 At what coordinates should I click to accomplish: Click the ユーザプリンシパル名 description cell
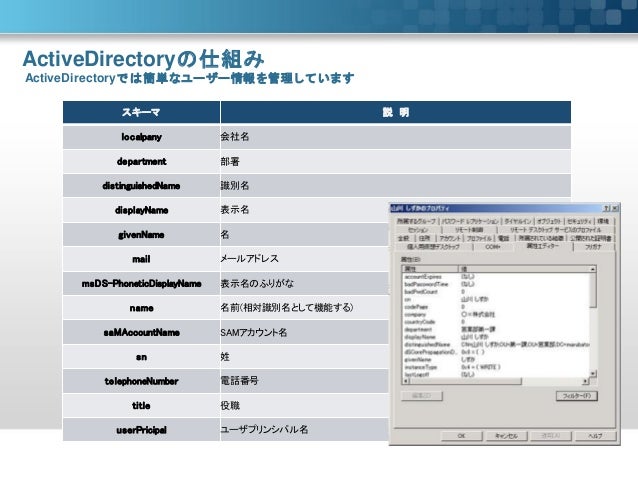pos(305,430)
